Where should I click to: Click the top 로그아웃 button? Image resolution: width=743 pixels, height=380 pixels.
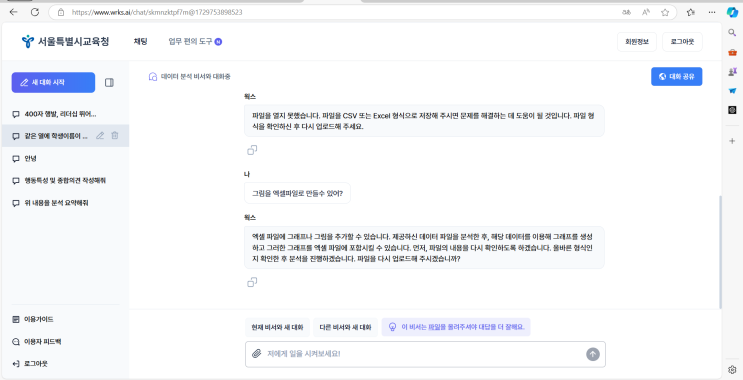(682, 42)
